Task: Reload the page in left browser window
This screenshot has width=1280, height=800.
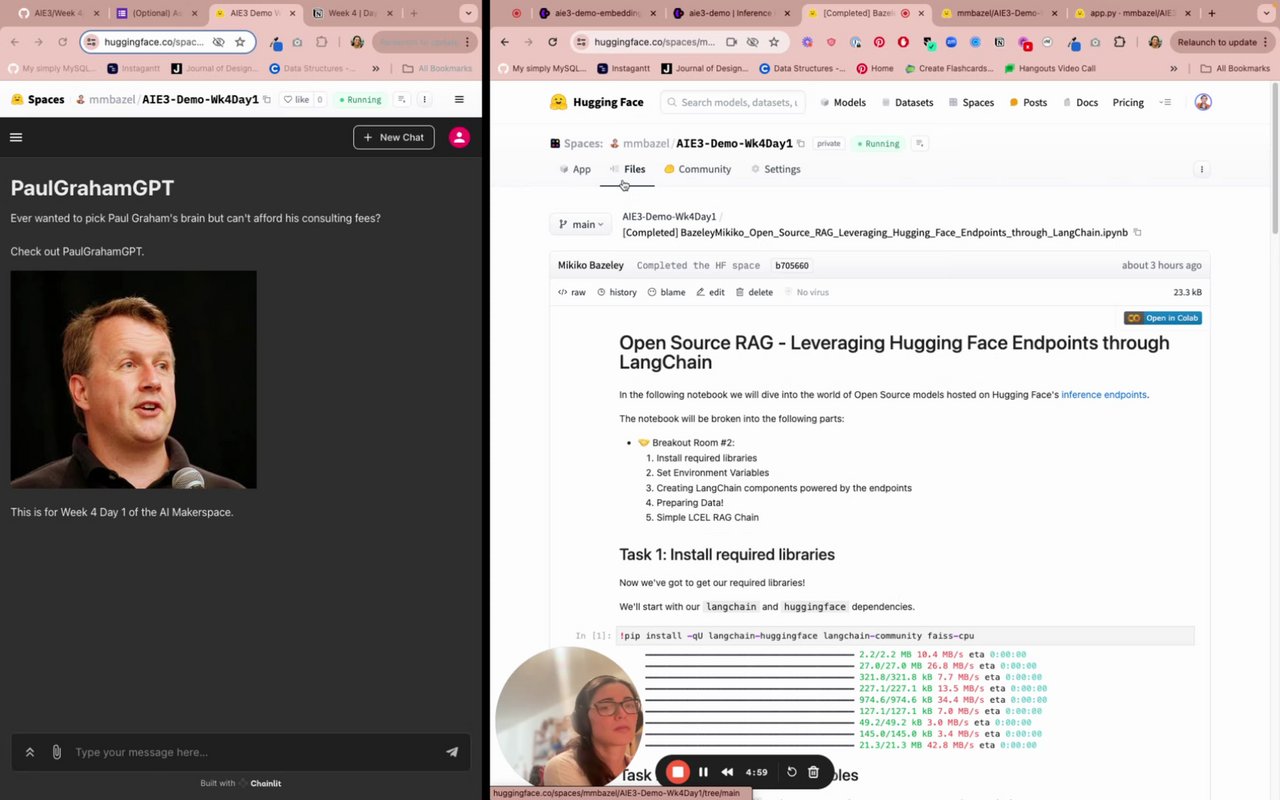Action: pyautogui.click(x=62, y=42)
